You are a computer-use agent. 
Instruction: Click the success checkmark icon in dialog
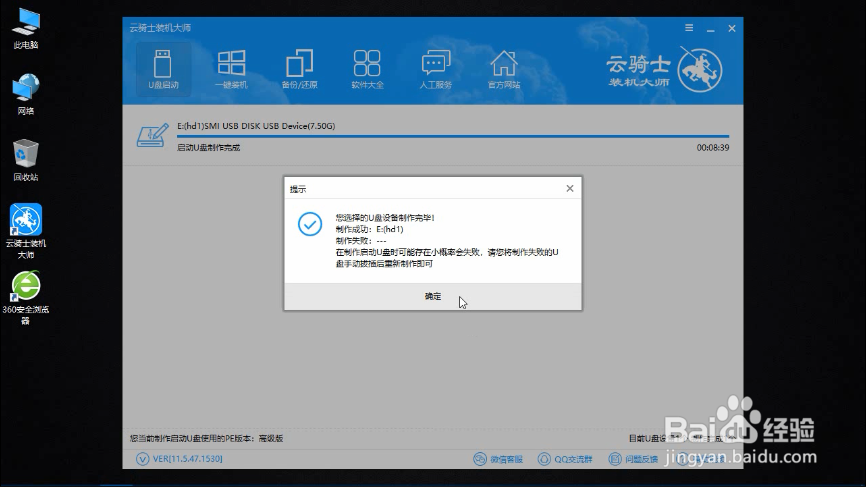pos(310,224)
